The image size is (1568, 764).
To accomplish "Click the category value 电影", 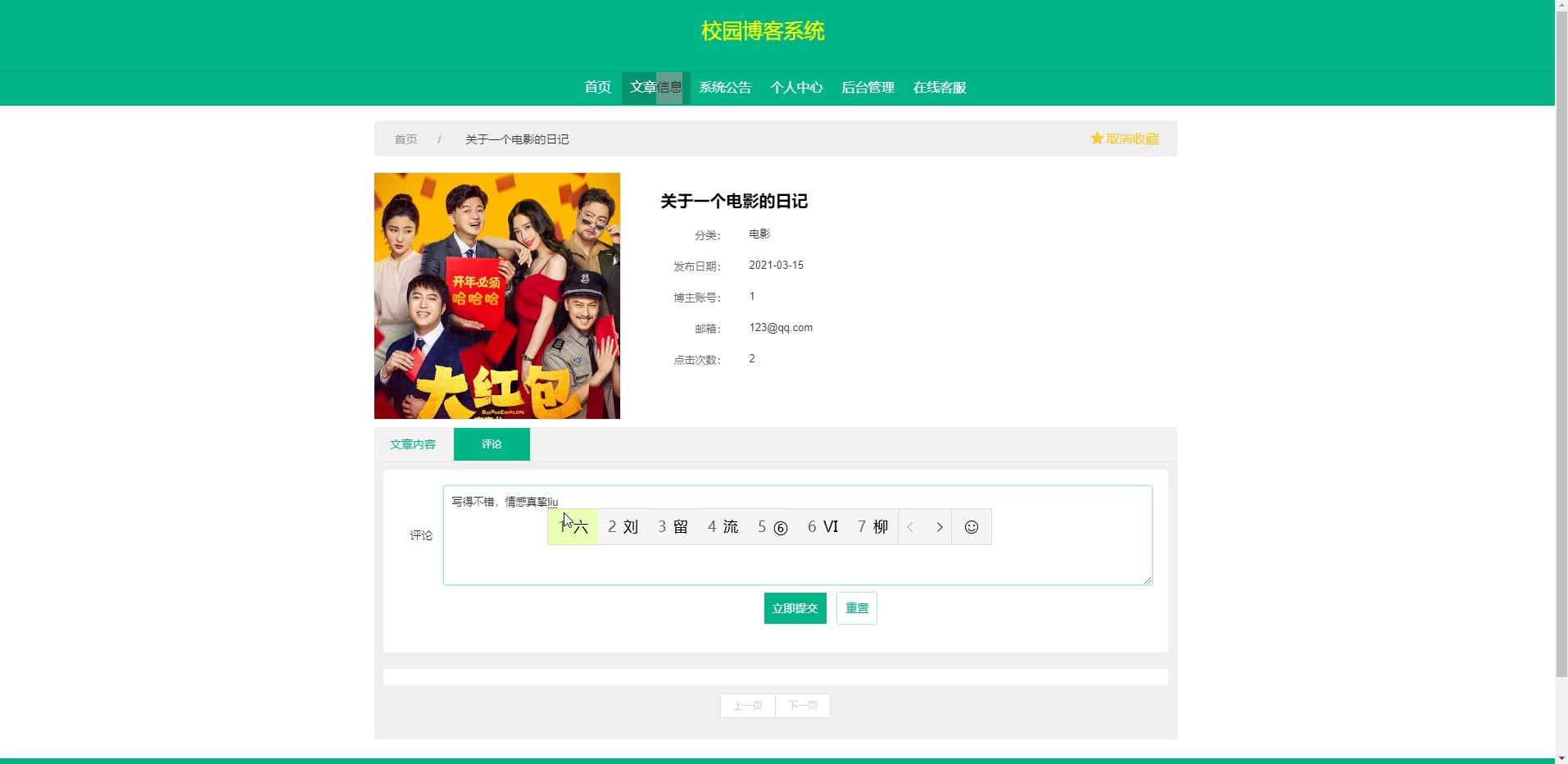I will tap(759, 234).
